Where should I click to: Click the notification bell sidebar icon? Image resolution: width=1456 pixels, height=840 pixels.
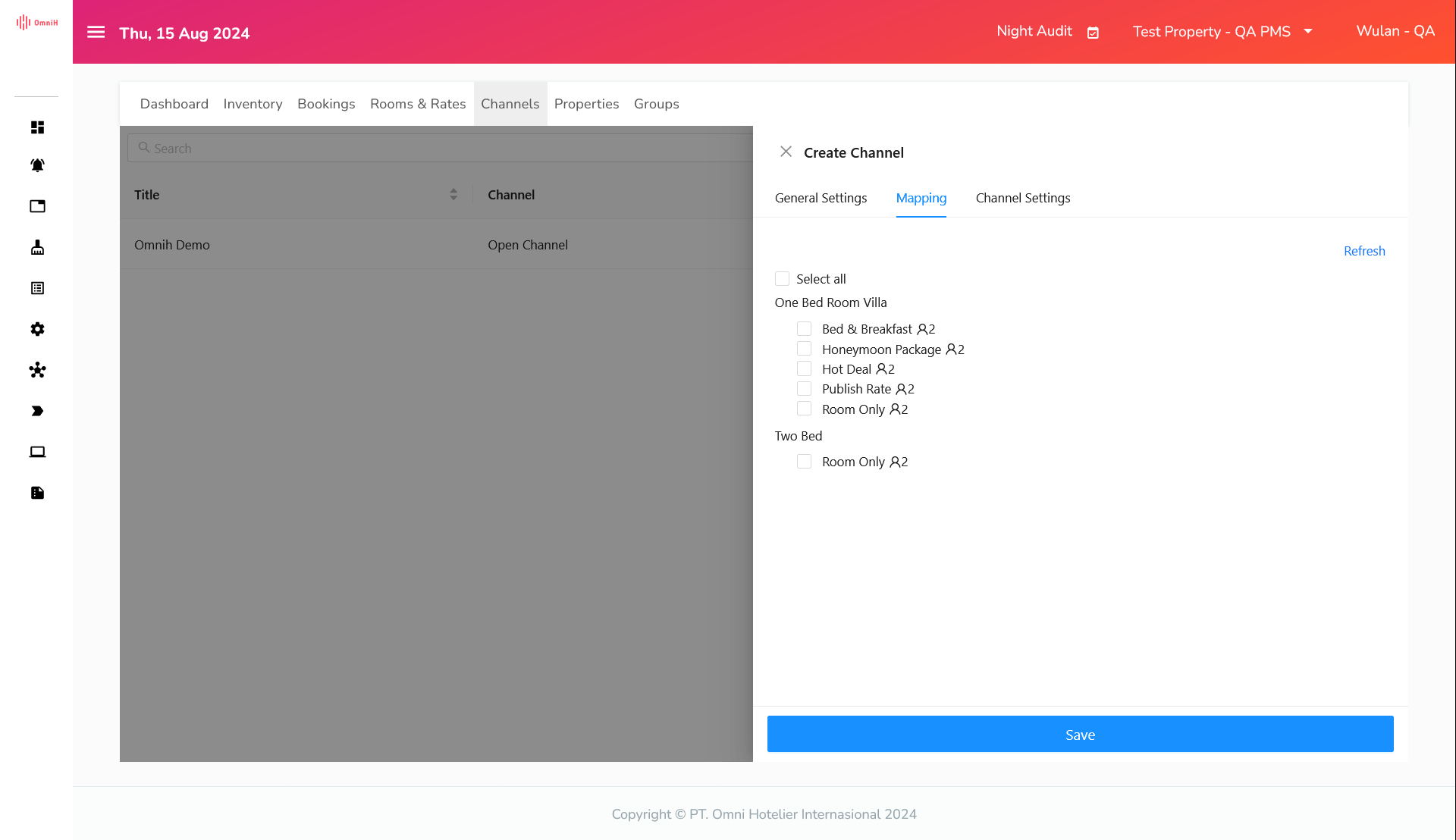(37, 165)
